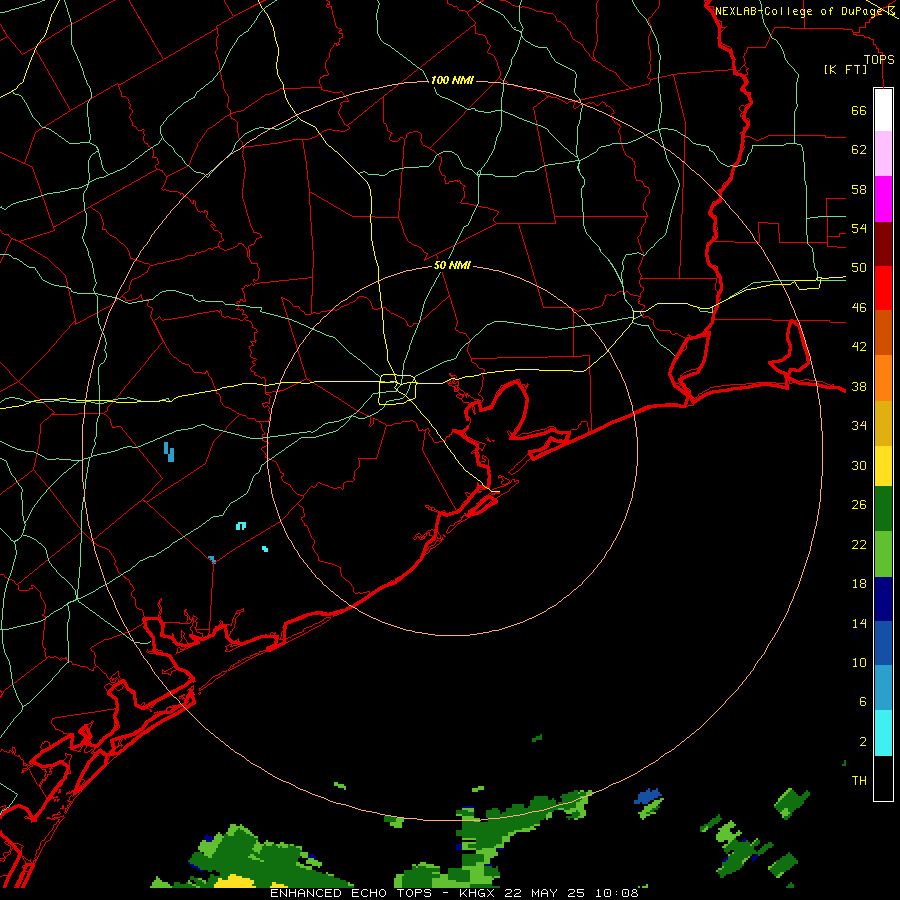Click the legend value 42
The image size is (900, 900).
click(859, 347)
